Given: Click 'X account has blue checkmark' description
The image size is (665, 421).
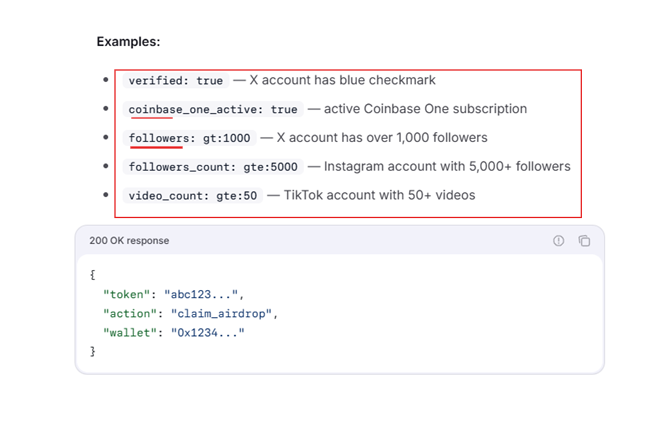Looking at the screenshot, I should tap(343, 80).
